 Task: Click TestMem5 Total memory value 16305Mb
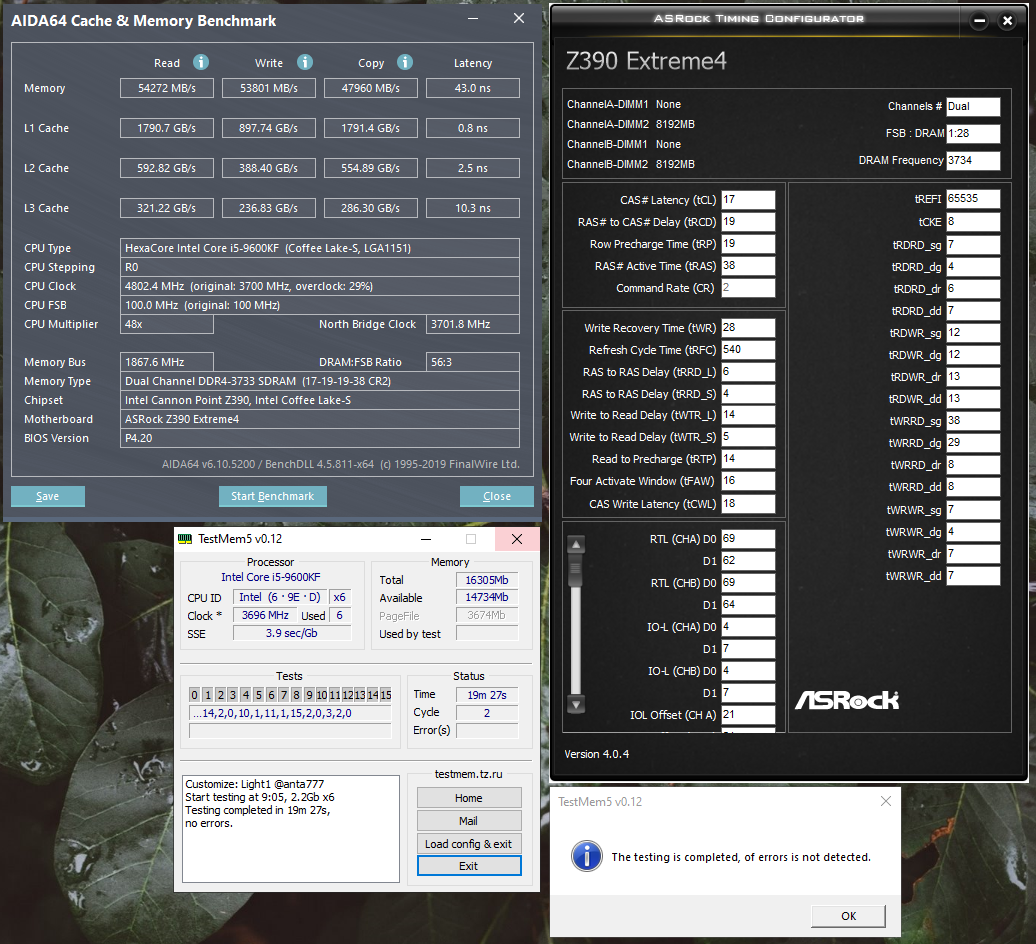pyautogui.click(x=487, y=580)
